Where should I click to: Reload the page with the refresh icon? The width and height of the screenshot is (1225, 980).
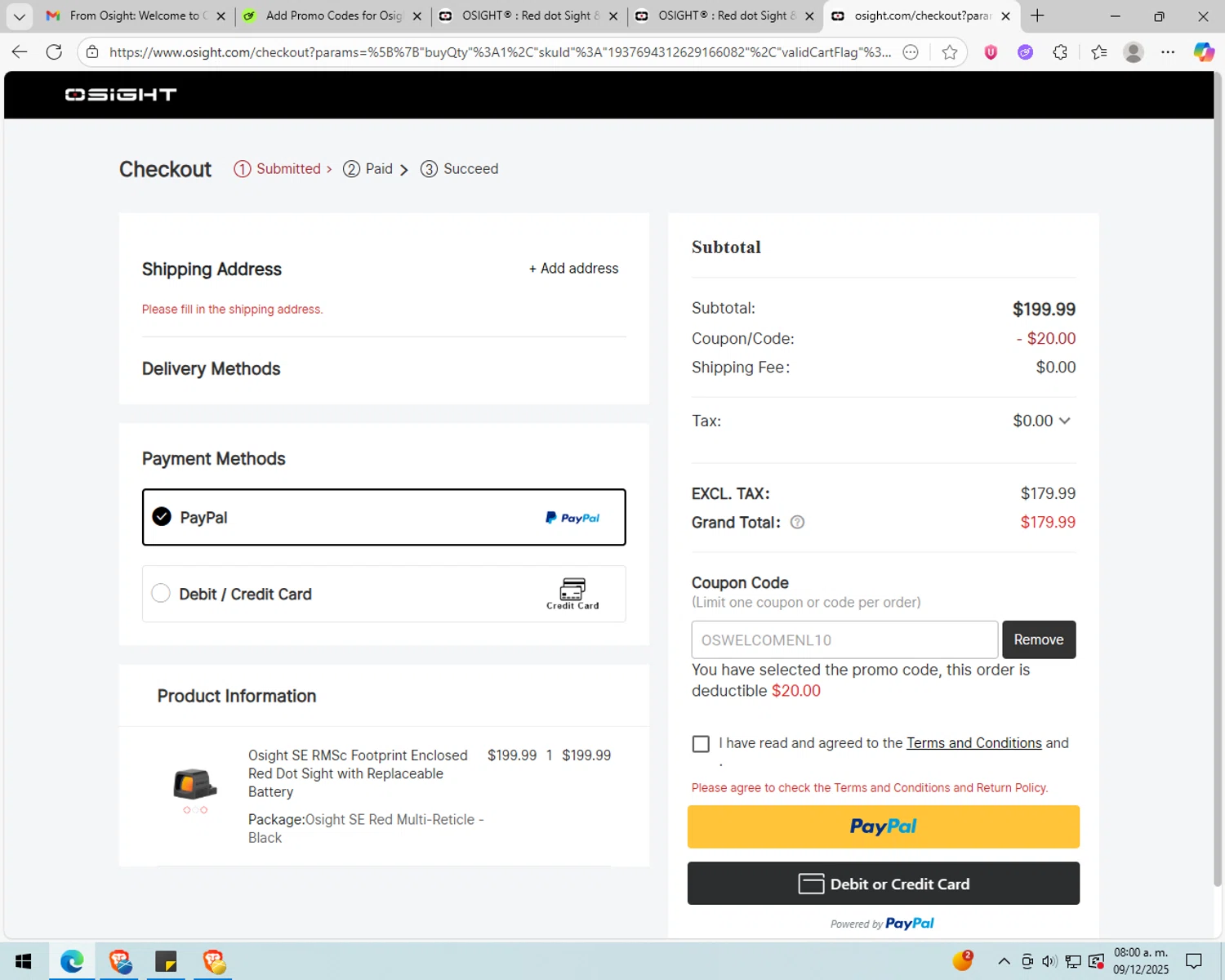(x=54, y=52)
